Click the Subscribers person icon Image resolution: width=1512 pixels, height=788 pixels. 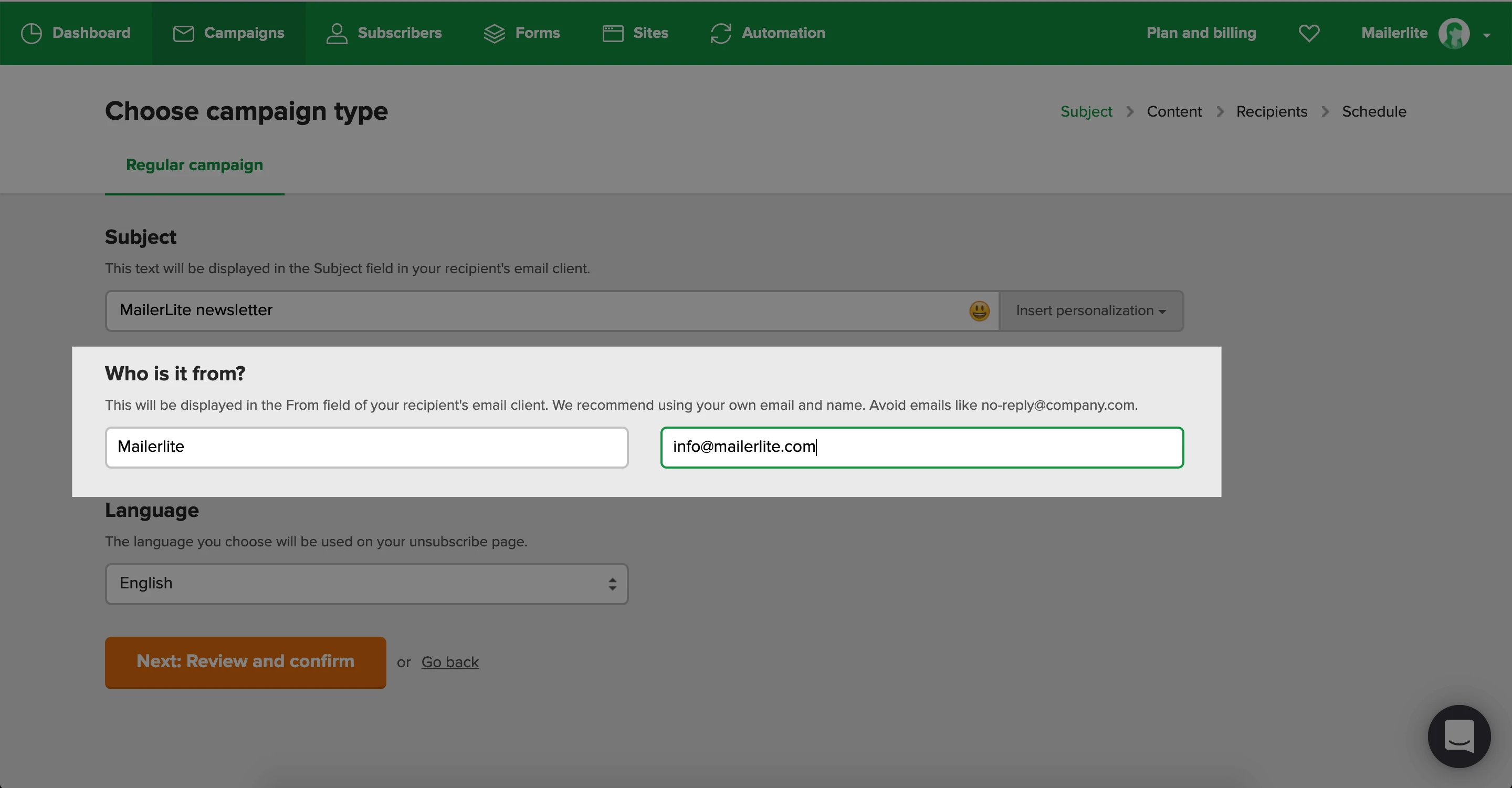(x=337, y=34)
